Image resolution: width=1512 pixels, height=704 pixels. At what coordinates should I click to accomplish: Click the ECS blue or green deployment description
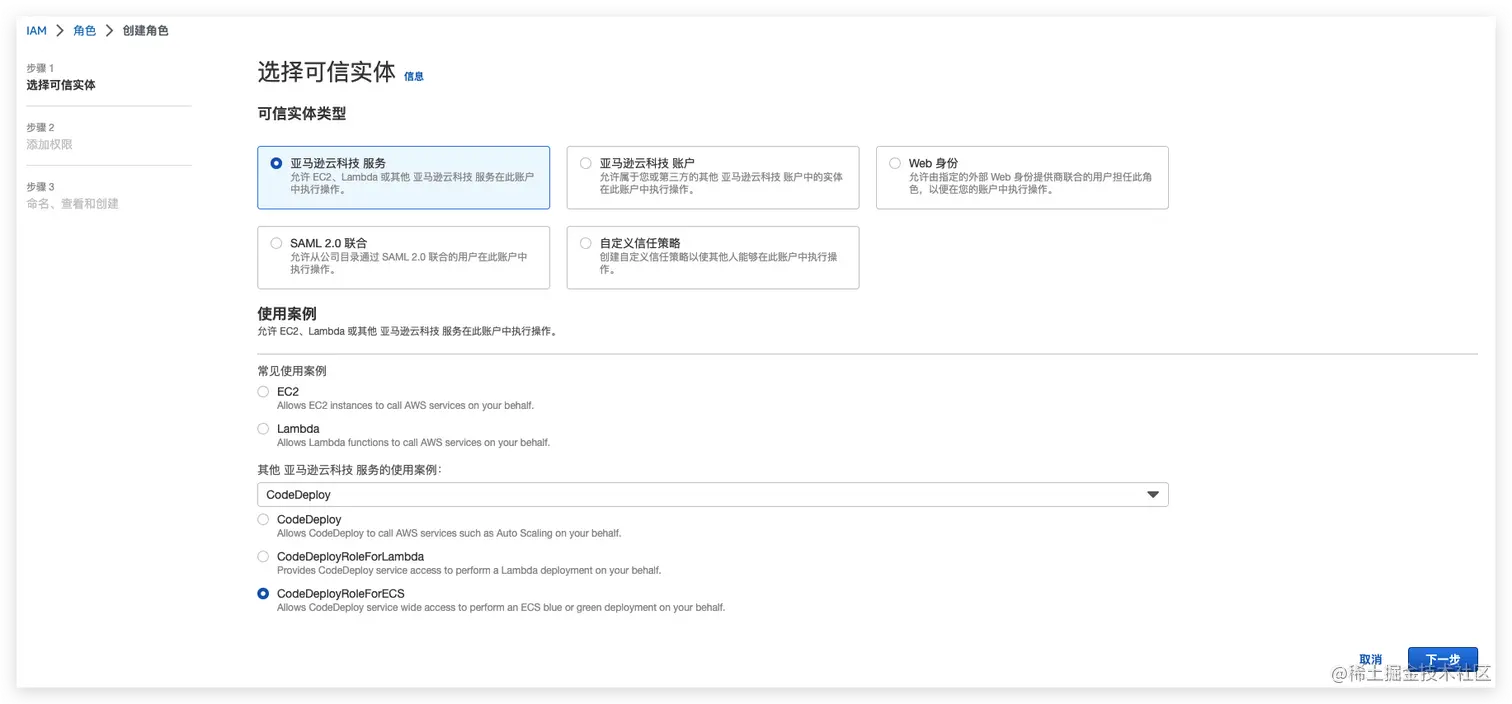(x=501, y=607)
